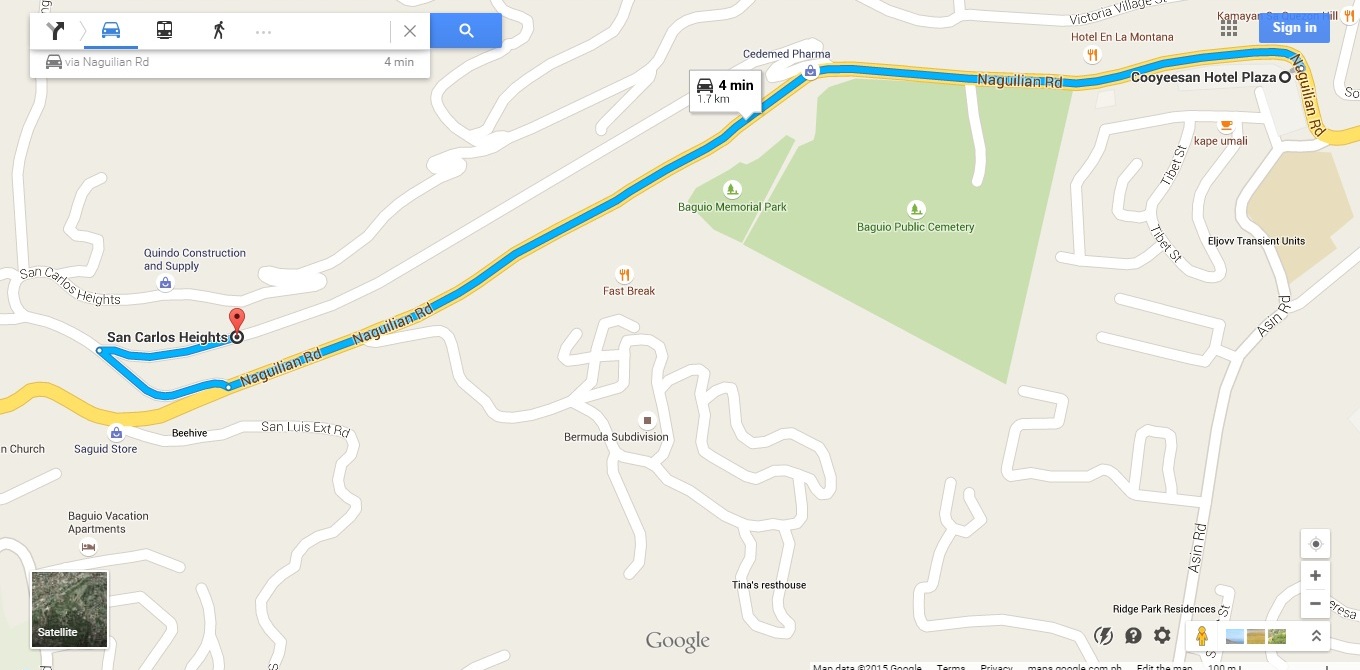
Task: Click the directions arrow icon
Action: [x=55, y=31]
